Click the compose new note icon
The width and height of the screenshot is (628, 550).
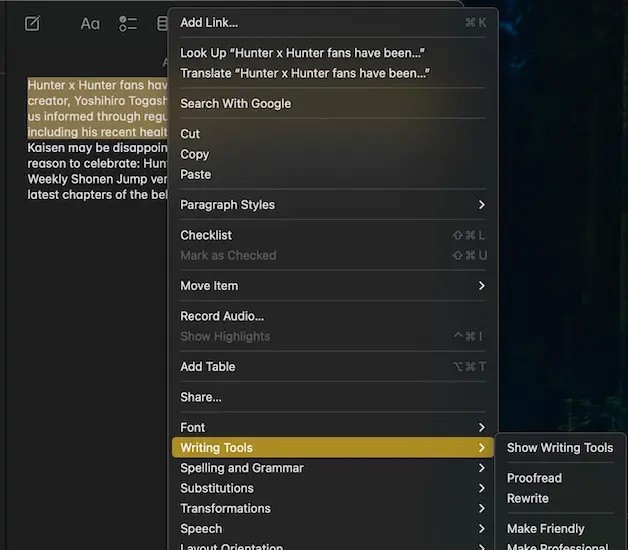[x=33, y=23]
